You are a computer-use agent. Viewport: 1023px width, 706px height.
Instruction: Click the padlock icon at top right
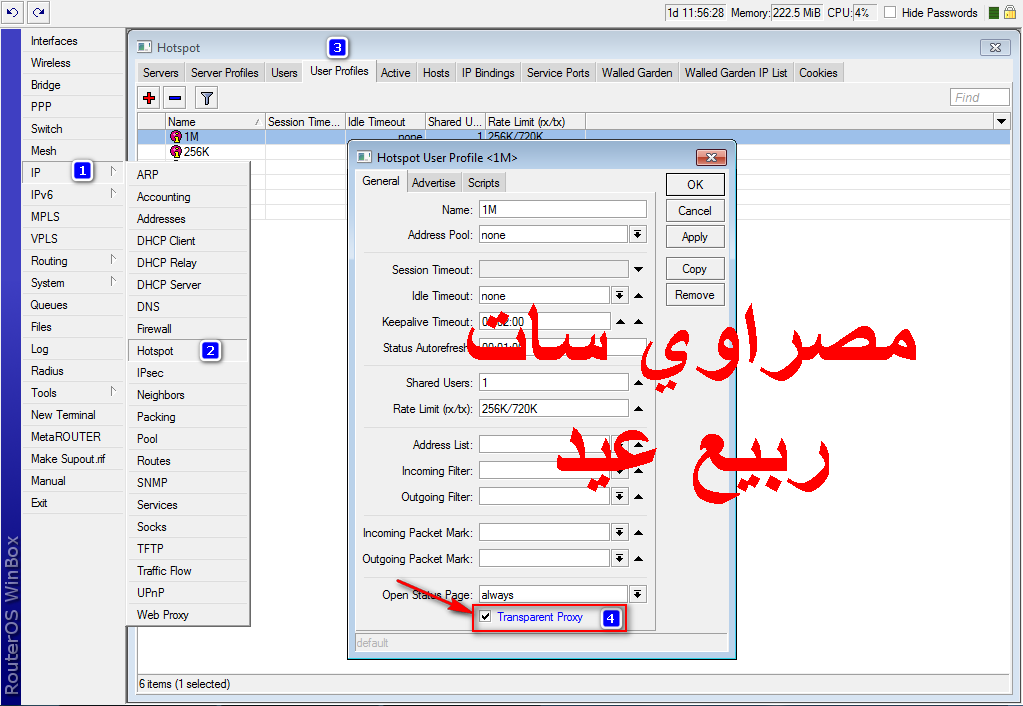1011,12
